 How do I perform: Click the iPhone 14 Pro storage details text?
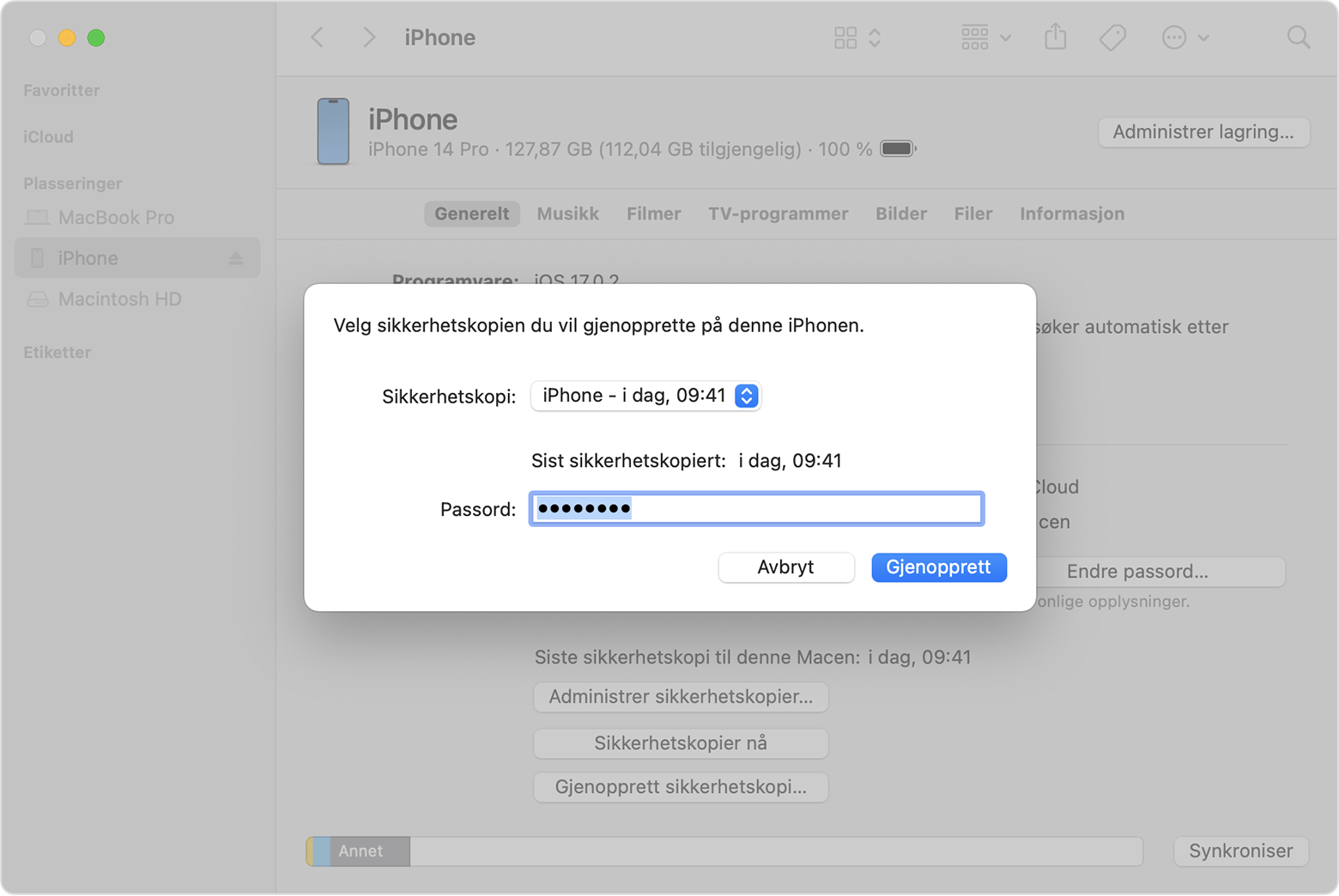621,149
